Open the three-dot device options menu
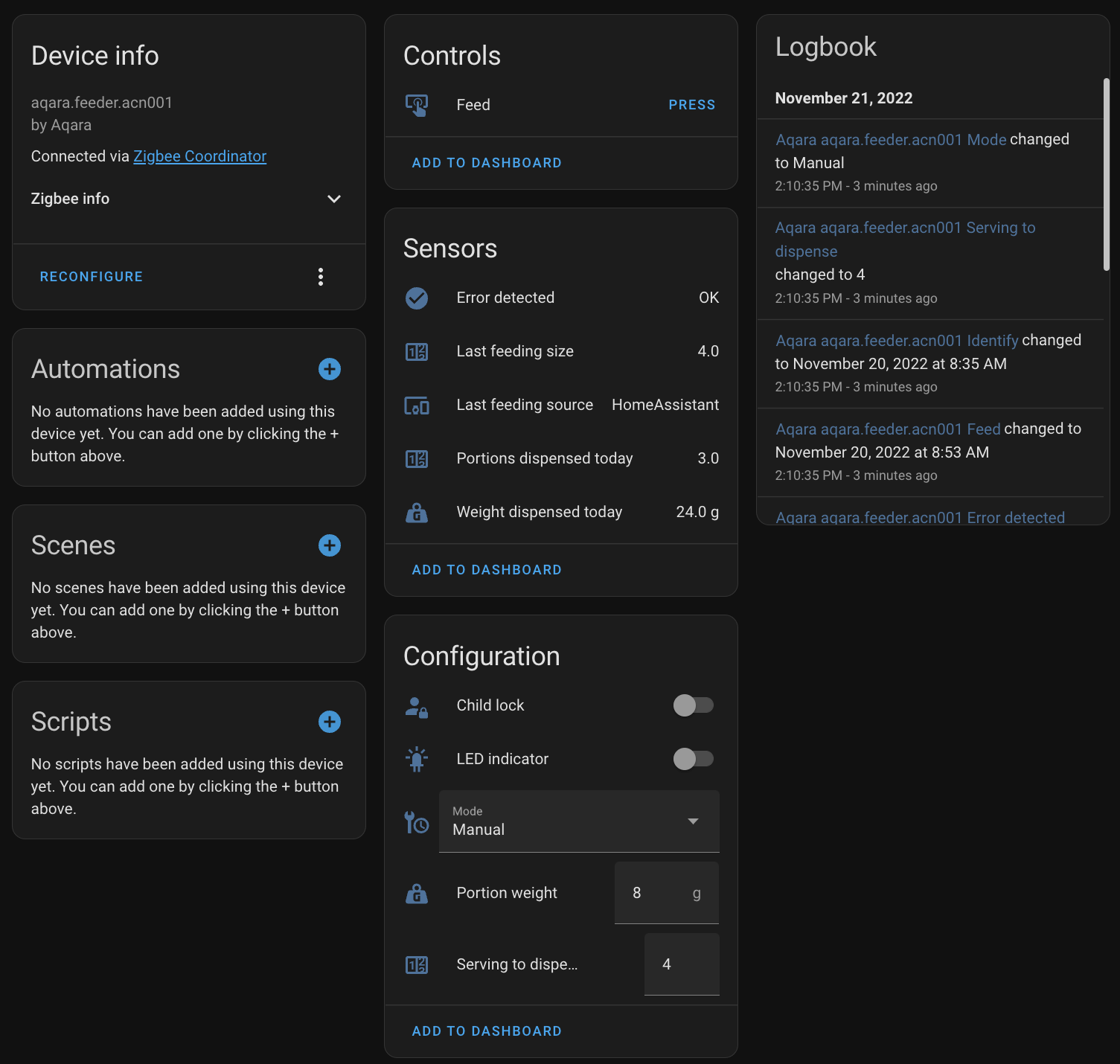 point(321,277)
